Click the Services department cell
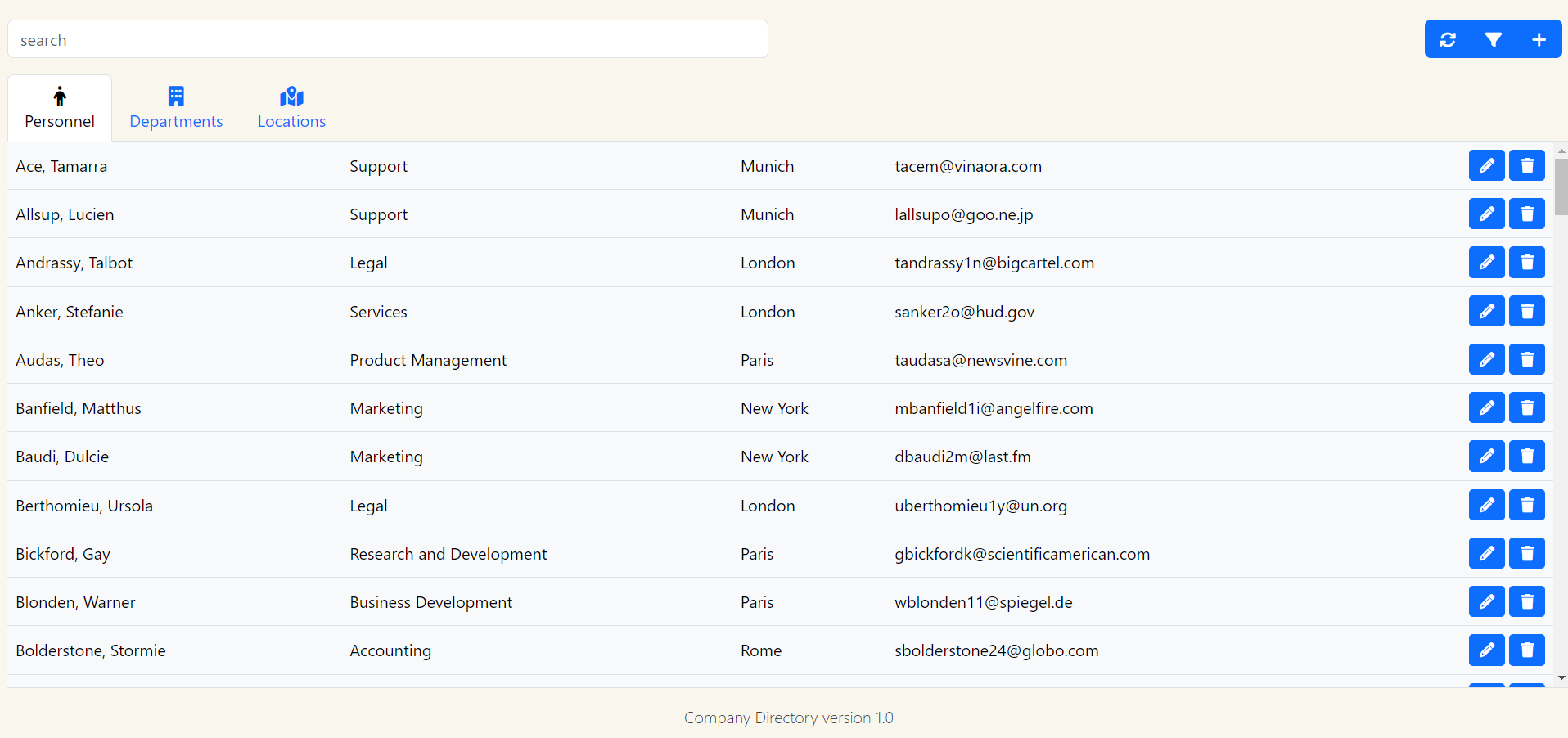1568x738 pixels. coord(378,312)
